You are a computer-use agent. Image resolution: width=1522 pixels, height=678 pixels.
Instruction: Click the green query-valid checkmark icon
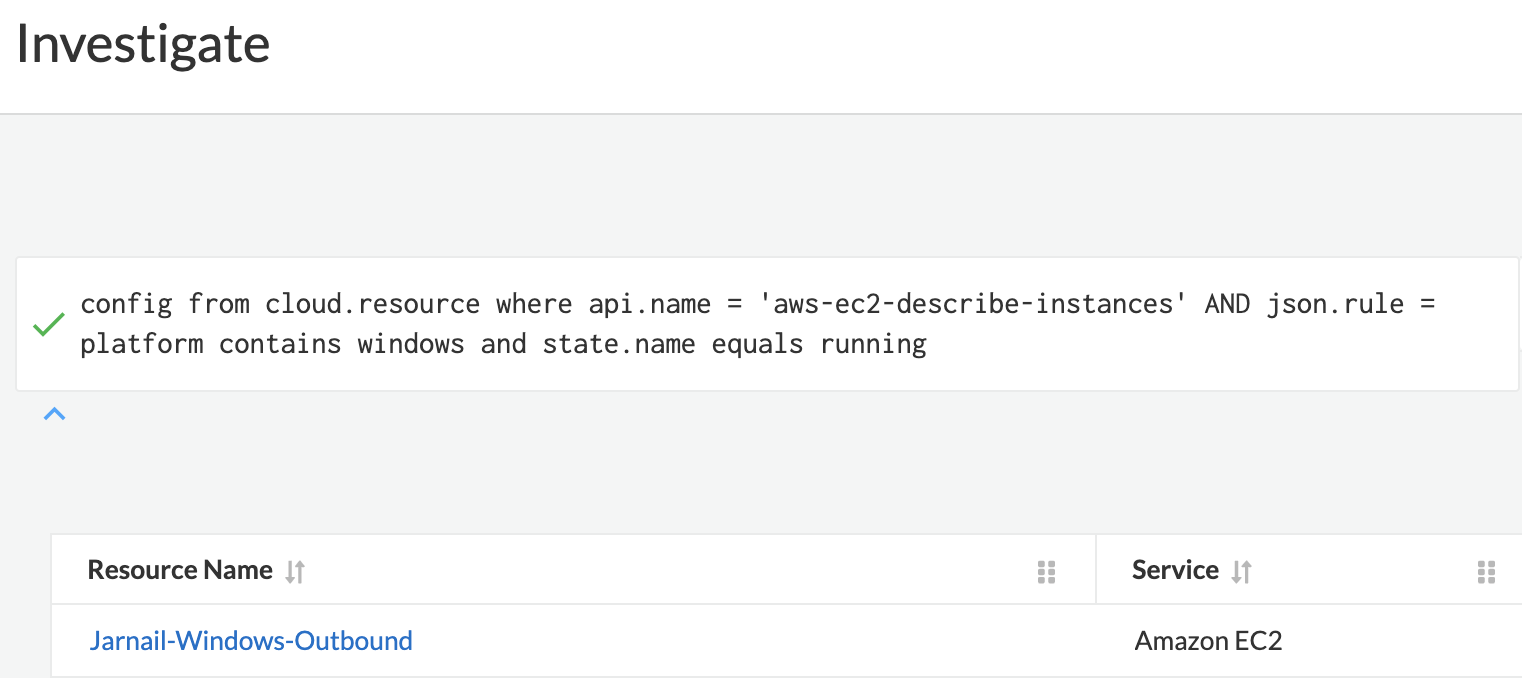[48, 325]
